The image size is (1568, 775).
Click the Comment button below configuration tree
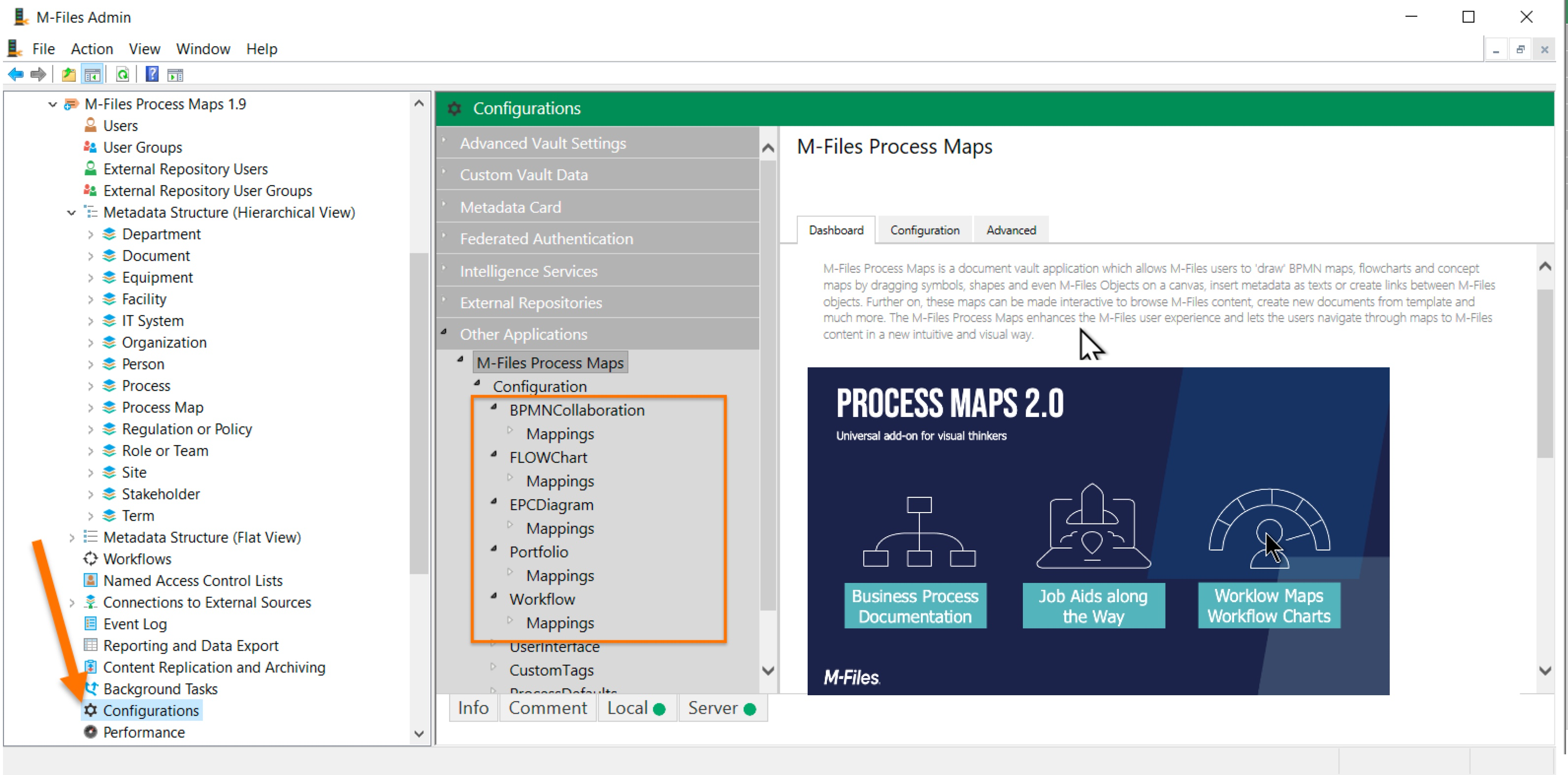pyautogui.click(x=547, y=708)
